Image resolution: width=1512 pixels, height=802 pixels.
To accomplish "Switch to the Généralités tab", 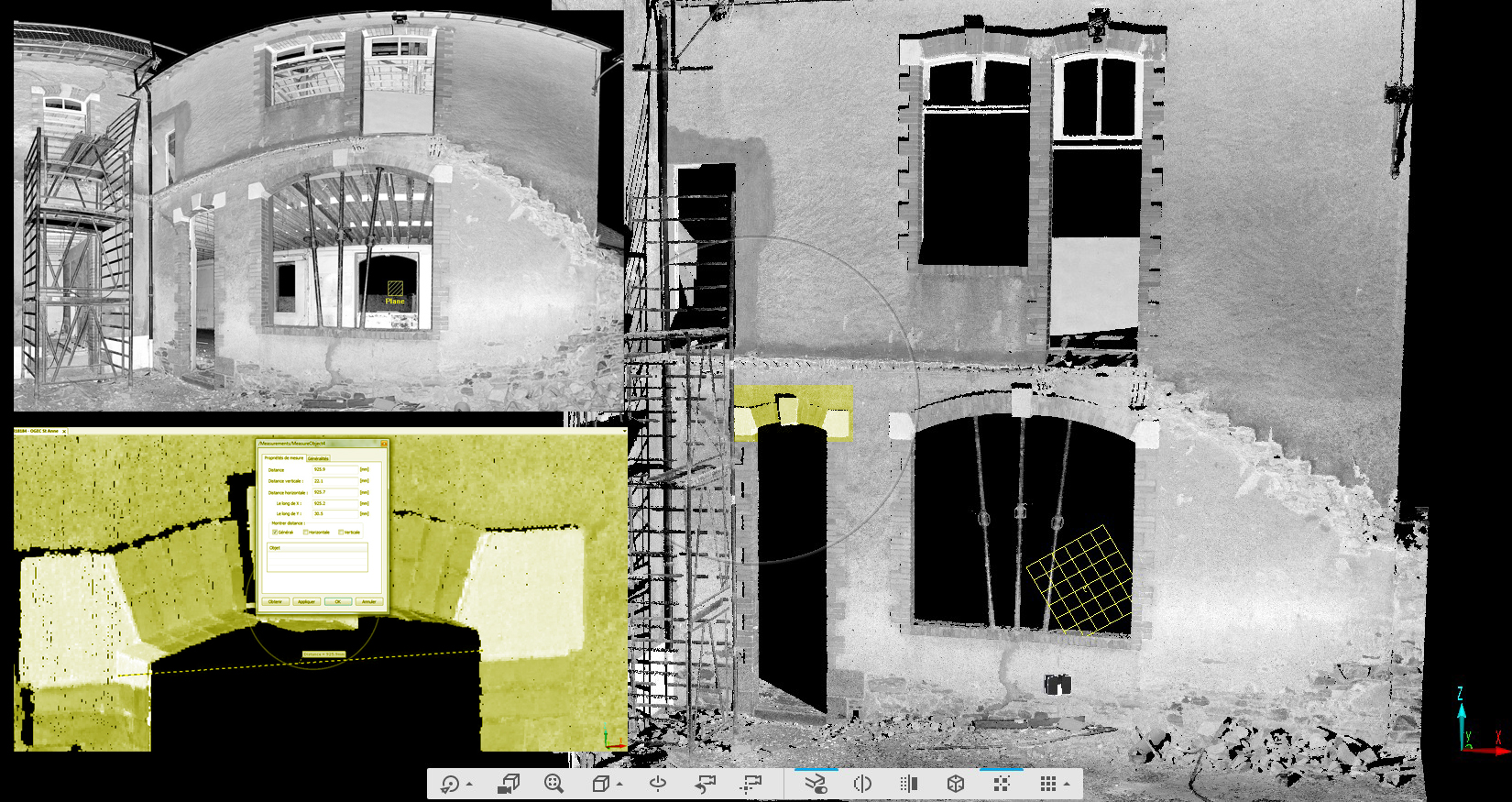I will tap(318, 458).
